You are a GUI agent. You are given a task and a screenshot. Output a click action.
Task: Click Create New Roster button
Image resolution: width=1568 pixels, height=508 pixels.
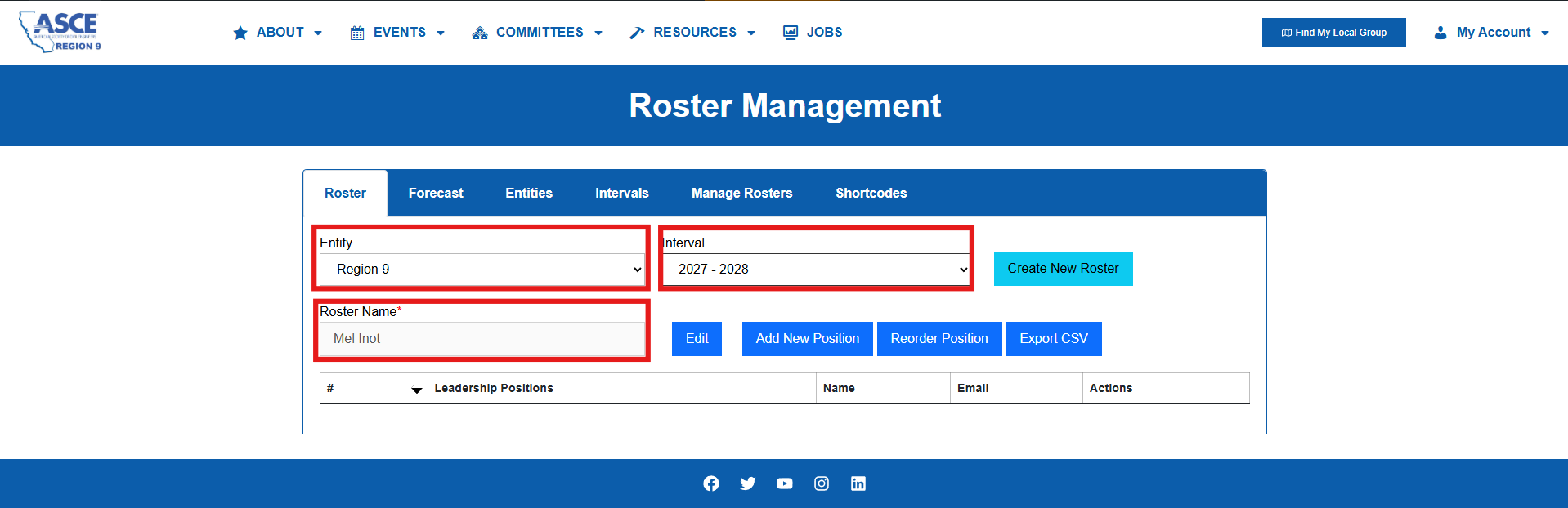(x=1064, y=269)
